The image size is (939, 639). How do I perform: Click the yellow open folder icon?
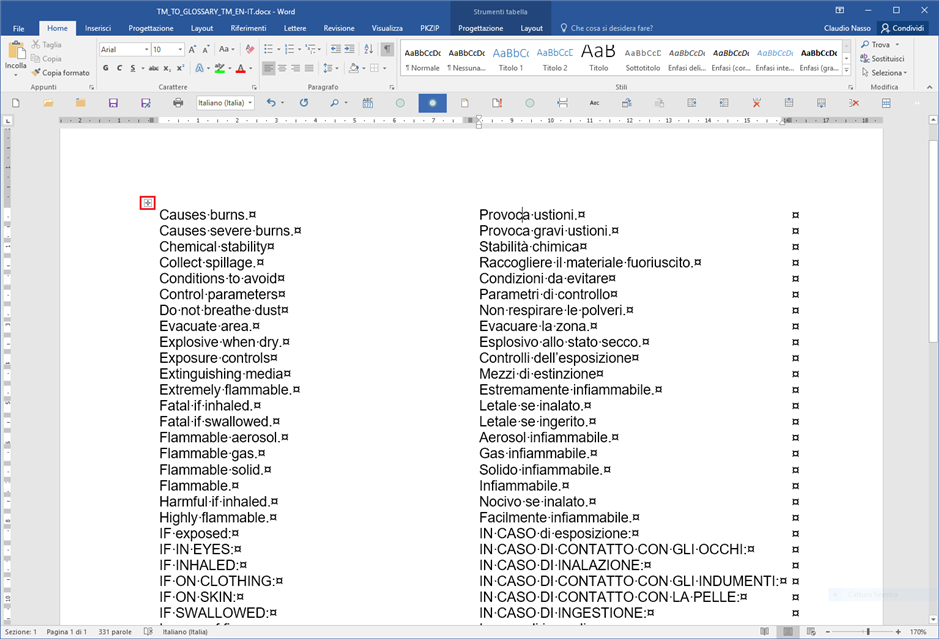48,103
